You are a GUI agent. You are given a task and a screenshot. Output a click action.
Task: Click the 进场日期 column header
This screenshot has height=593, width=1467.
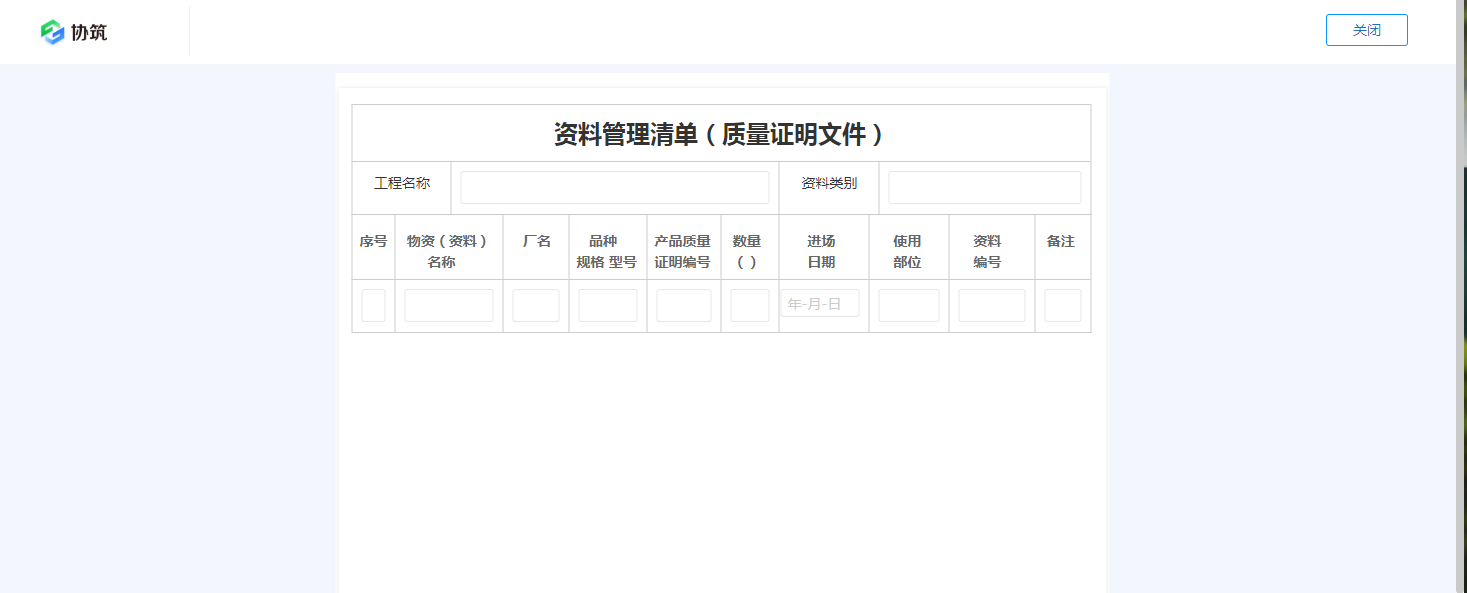(822, 247)
